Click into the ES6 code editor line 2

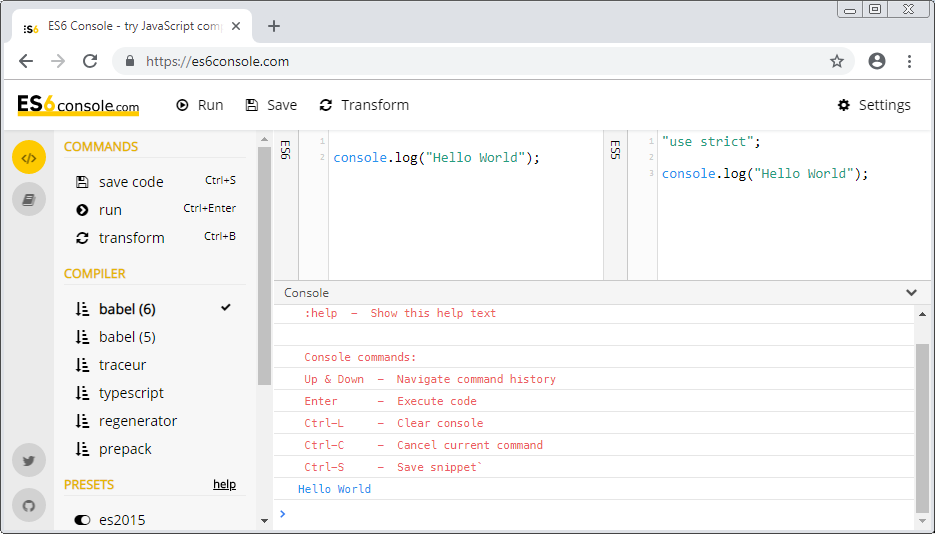coord(436,158)
